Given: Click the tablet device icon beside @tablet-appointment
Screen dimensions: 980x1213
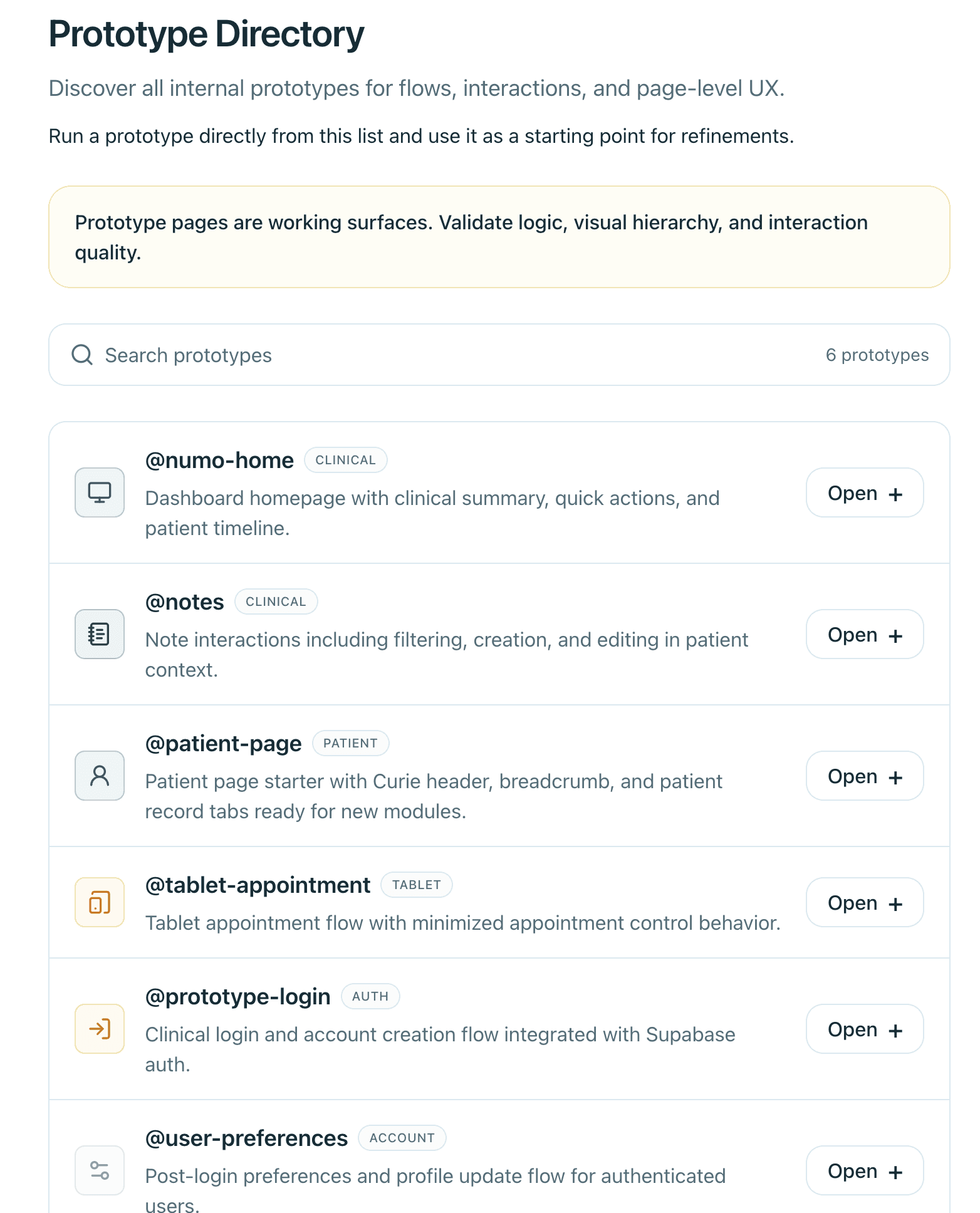Looking at the screenshot, I should pos(100,902).
